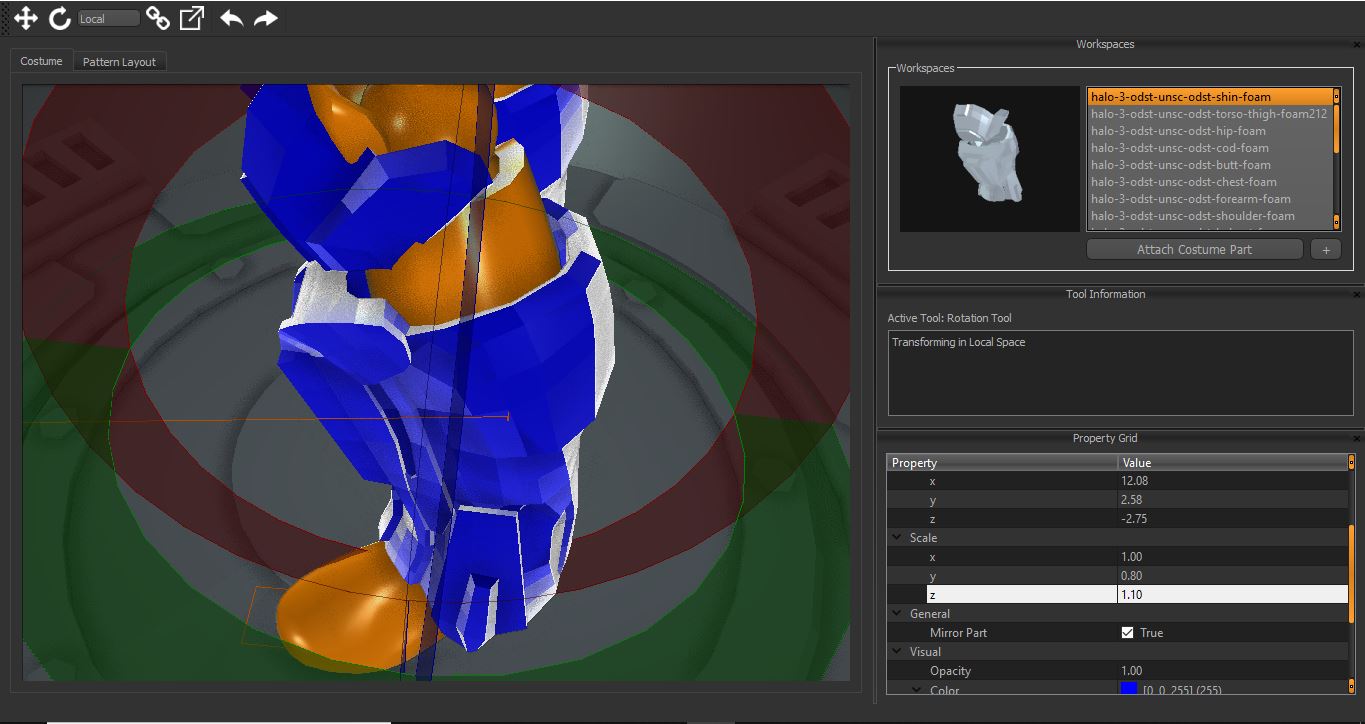
Task: Click the Scale x value 1.00
Action: (x=1232, y=557)
